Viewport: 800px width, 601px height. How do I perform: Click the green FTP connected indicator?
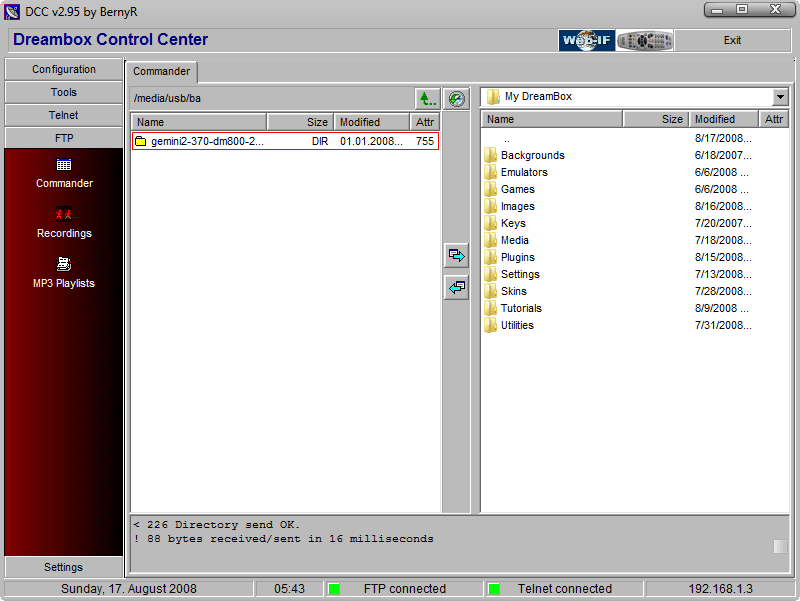click(x=334, y=589)
